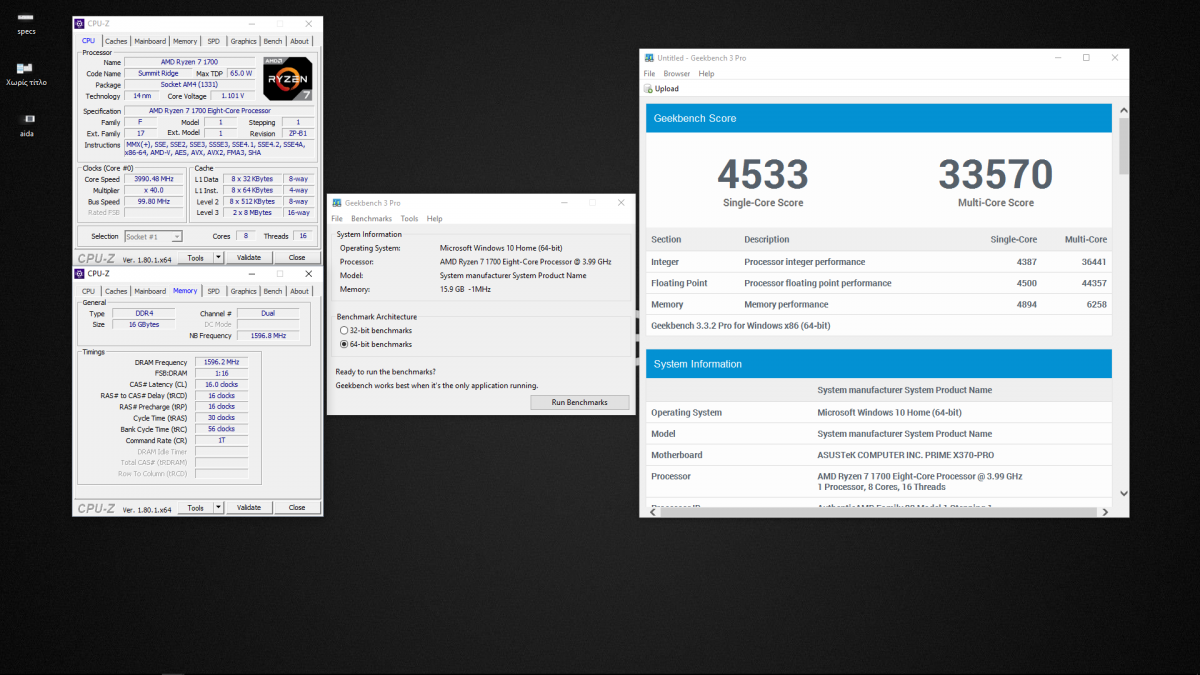Viewport: 1200px width, 675px height.
Task: Click the Tools button in the top CPU-Z window
Action: click(196, 257)
